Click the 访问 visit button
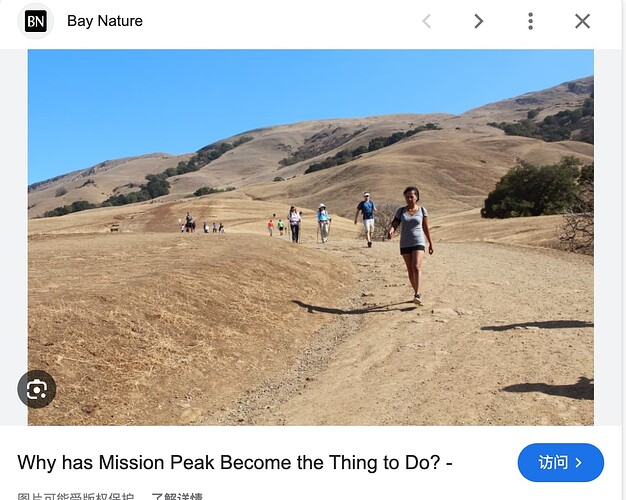 561,462
